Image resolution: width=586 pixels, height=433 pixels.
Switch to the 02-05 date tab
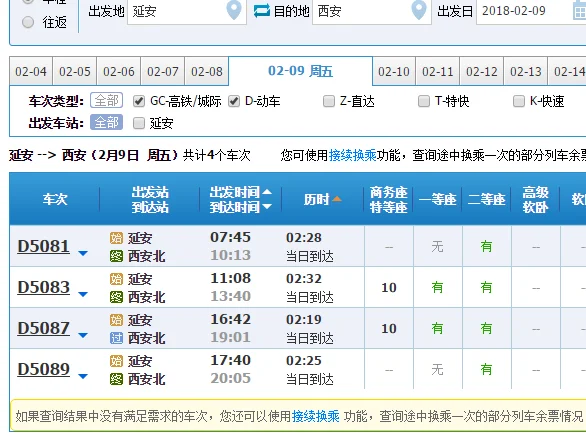[x=75, y=71]
